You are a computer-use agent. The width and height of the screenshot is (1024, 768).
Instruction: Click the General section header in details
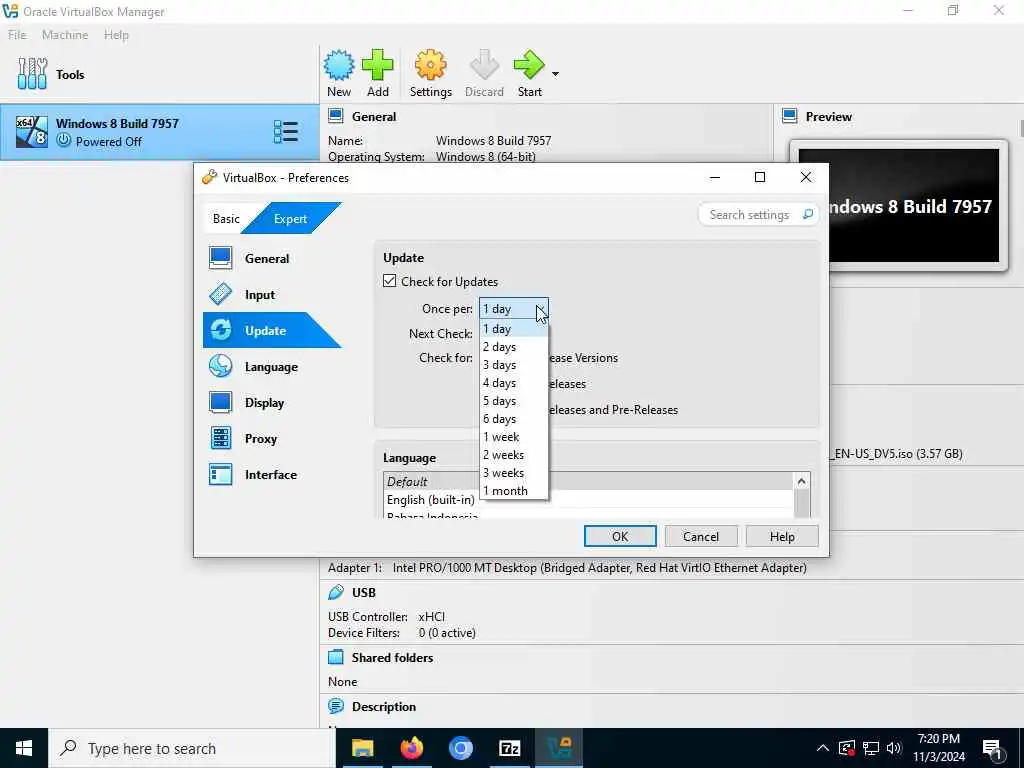pos(374,117)
